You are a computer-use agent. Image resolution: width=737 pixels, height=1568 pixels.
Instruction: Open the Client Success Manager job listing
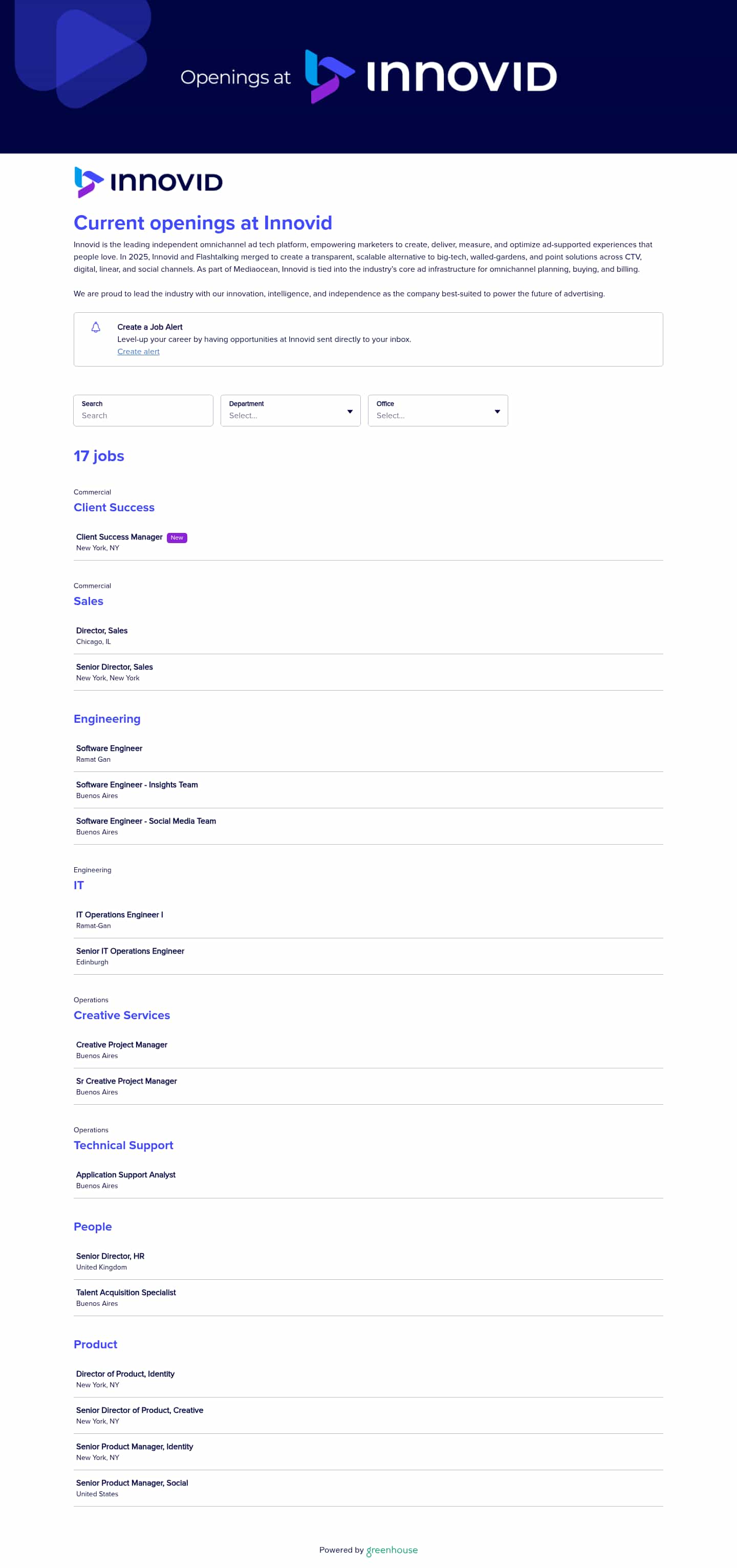coord(368,542)
